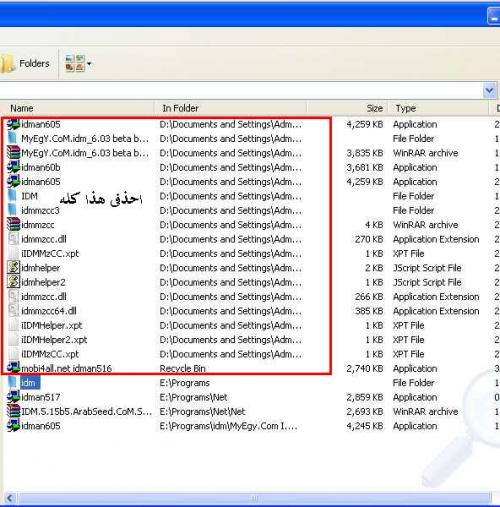This screenshot has width=500, height=507.
Task: Expand the address bar dropdown arrow
Action: point(489,91)
